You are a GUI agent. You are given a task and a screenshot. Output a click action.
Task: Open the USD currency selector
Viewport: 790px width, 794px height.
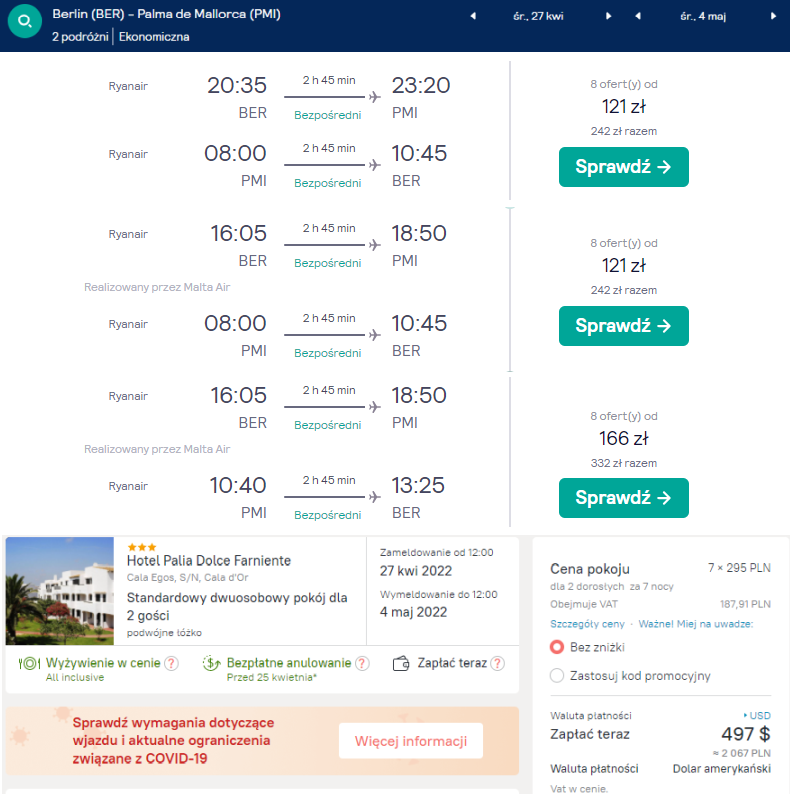[x=756, y=716]
